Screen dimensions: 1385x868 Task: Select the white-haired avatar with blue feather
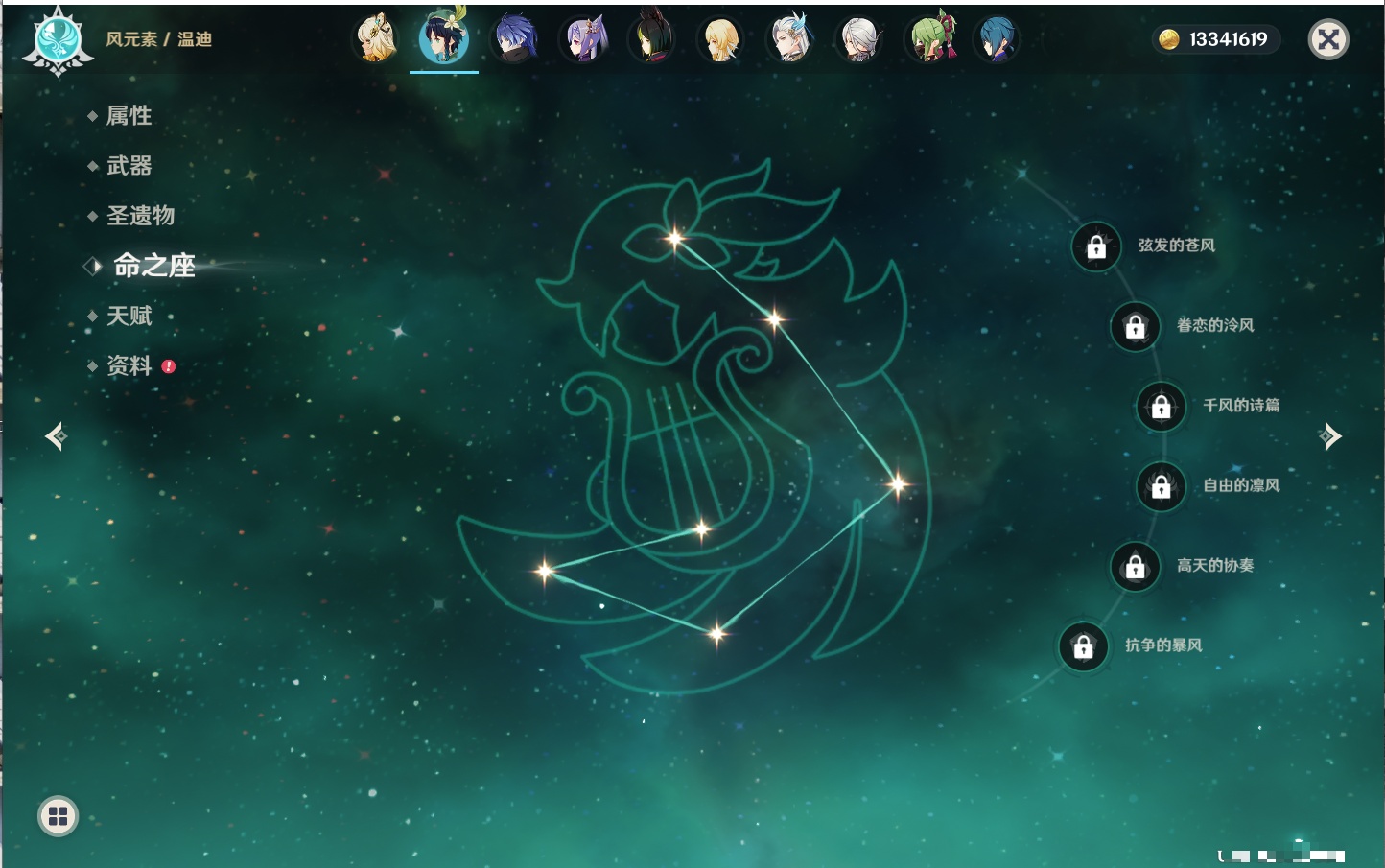click(x=791, y=39)
